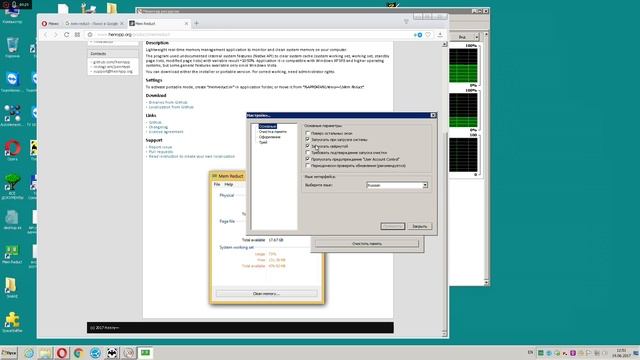The width and height of the screenshot is (640, 360).
Task: Open TeamViewer desktop icon
Action: (x=12, y=82)
